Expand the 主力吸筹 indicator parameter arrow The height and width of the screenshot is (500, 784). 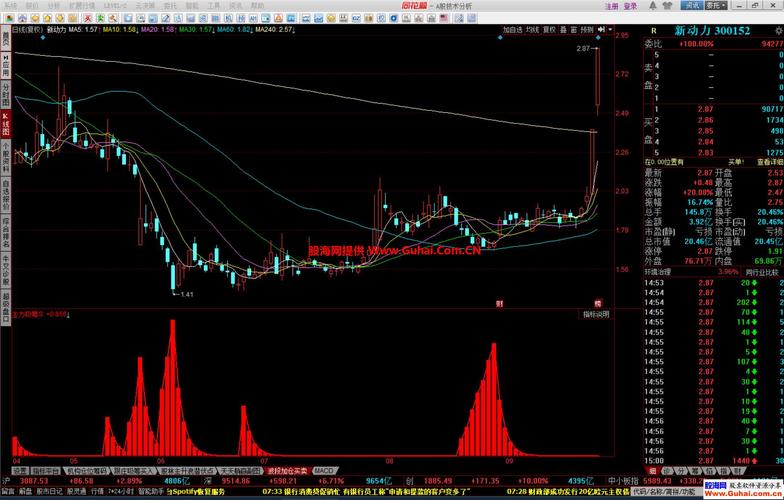[x=66, y=314]
